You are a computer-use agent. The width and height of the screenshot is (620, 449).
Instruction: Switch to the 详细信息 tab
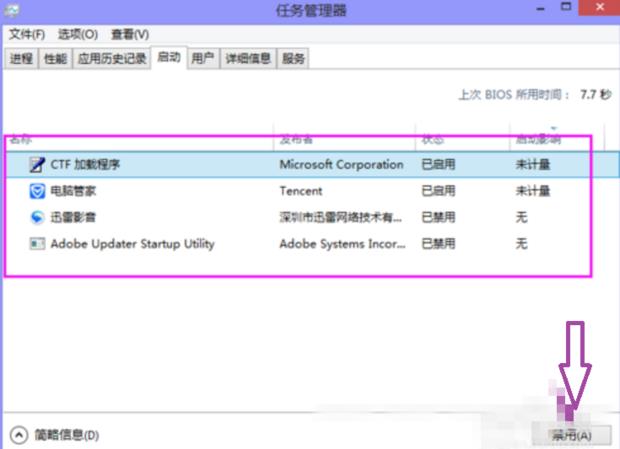248,59
